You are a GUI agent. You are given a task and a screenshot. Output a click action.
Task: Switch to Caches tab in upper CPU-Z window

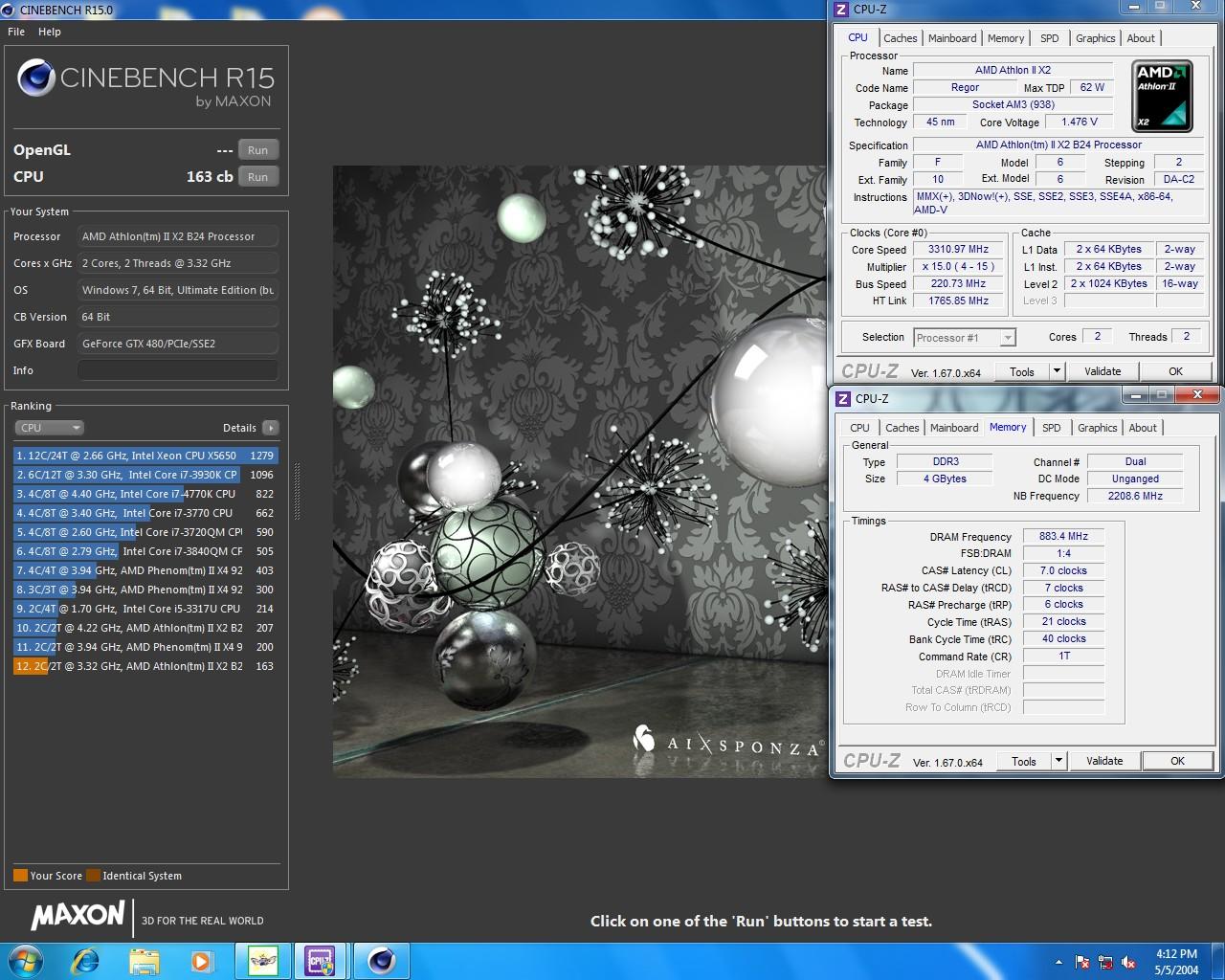click(x=900, y=38)
